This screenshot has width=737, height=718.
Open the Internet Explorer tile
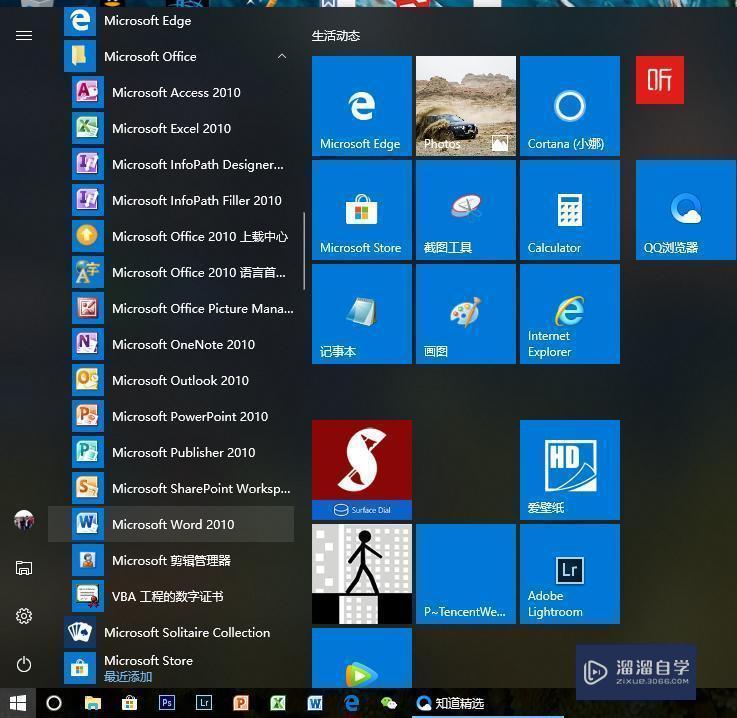pos(570,314)
